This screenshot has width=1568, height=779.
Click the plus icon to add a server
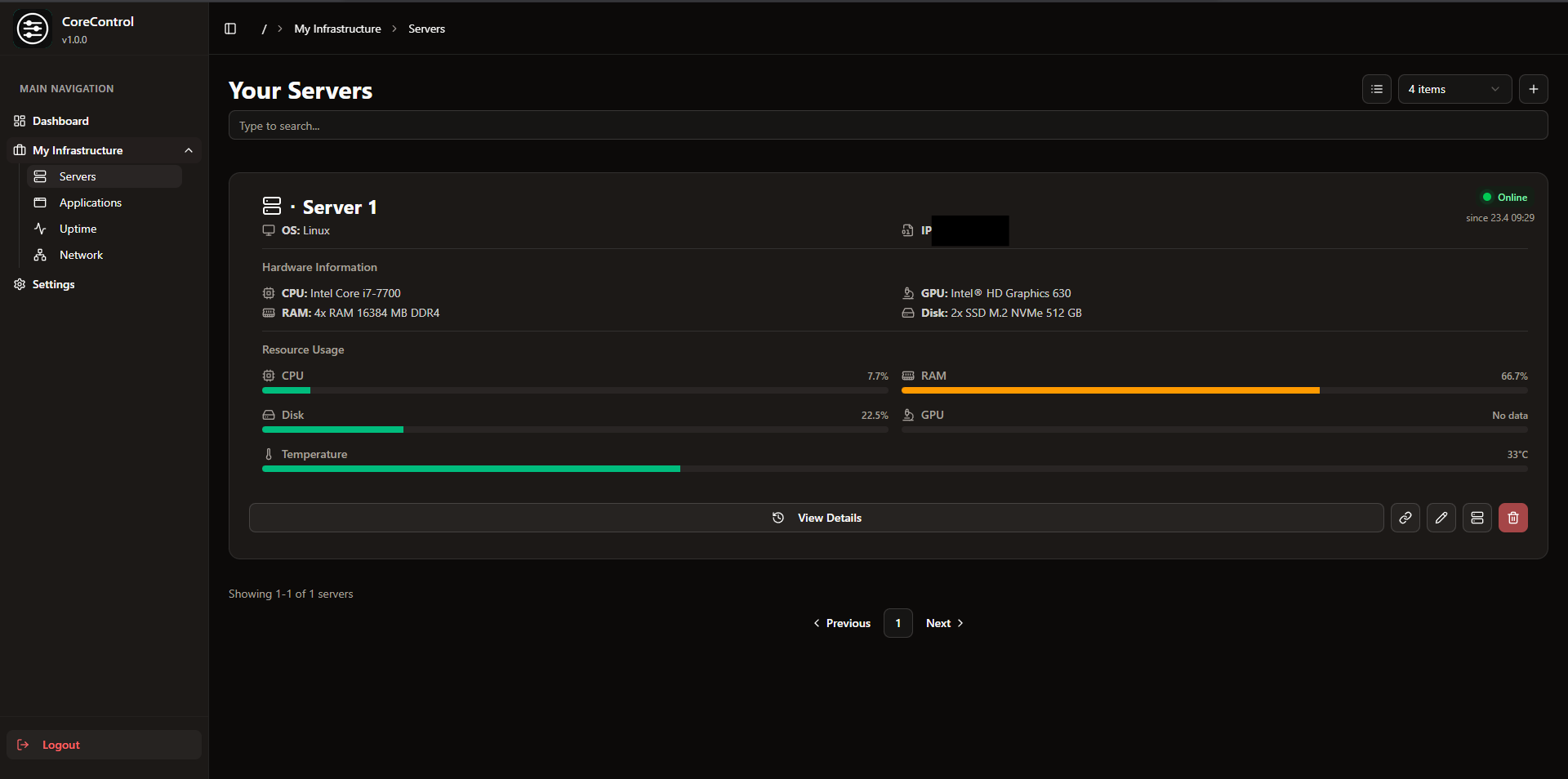point(1533,89)
